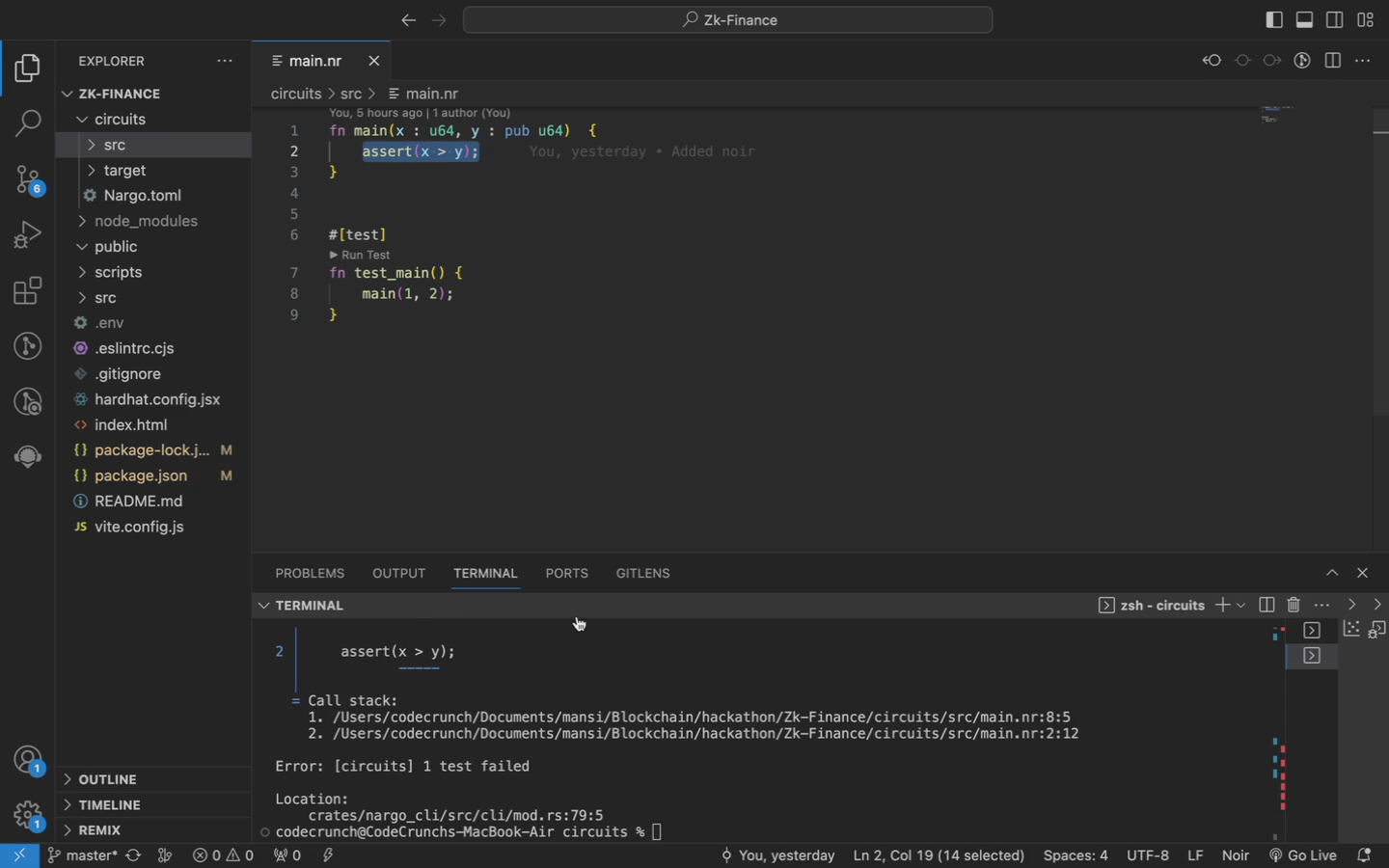Go back using the navigation arrow

(408, 20)
